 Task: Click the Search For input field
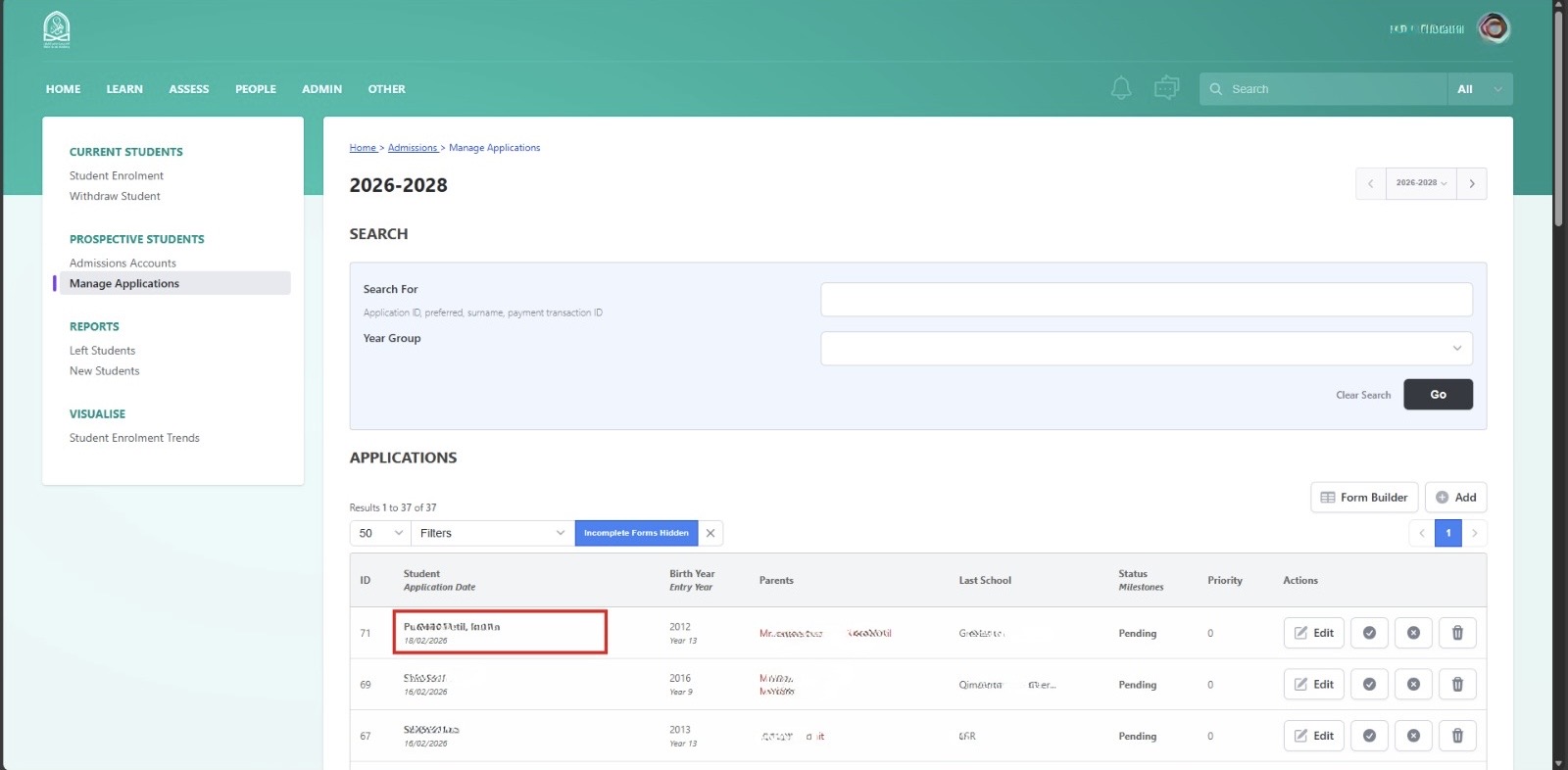point(1146,300)
